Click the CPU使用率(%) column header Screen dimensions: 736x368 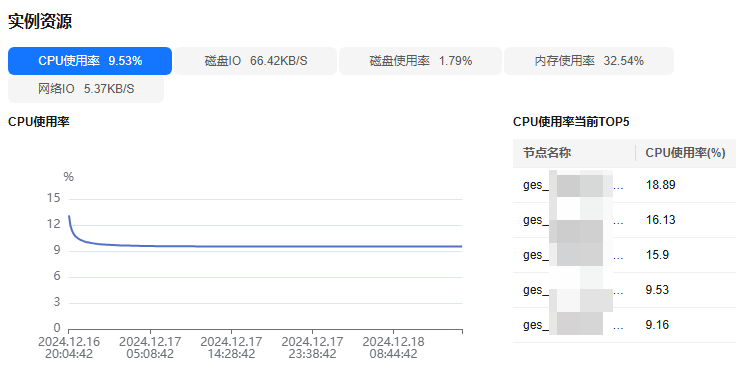coord(686,153)
